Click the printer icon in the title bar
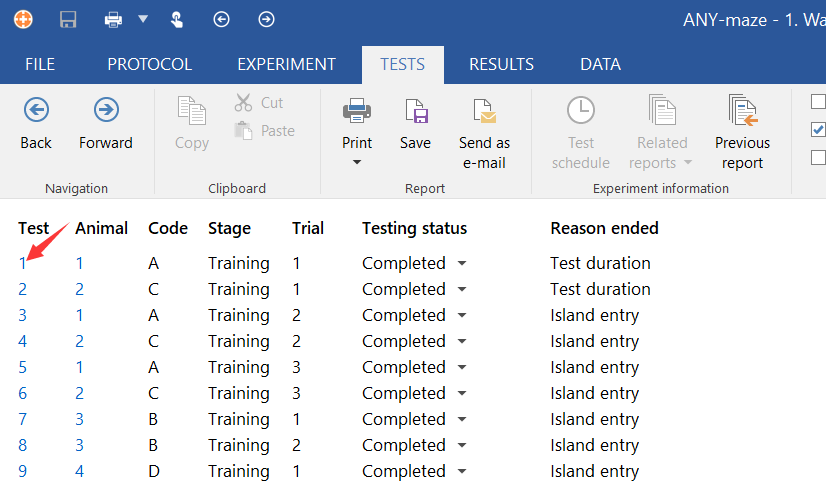 tap(114, 19)
